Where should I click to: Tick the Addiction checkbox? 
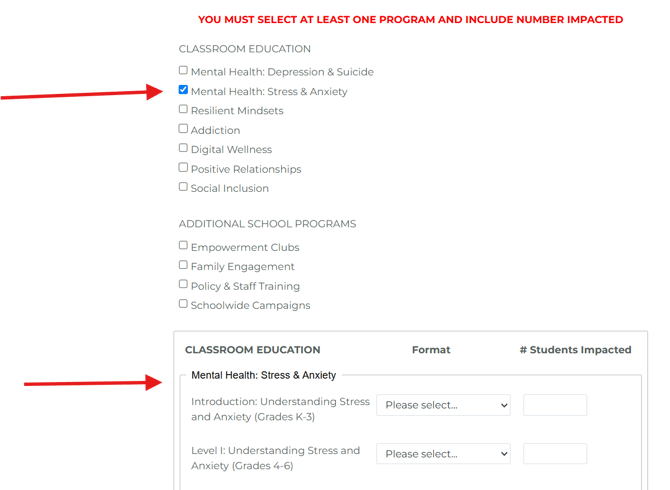(x=183, y=129)
